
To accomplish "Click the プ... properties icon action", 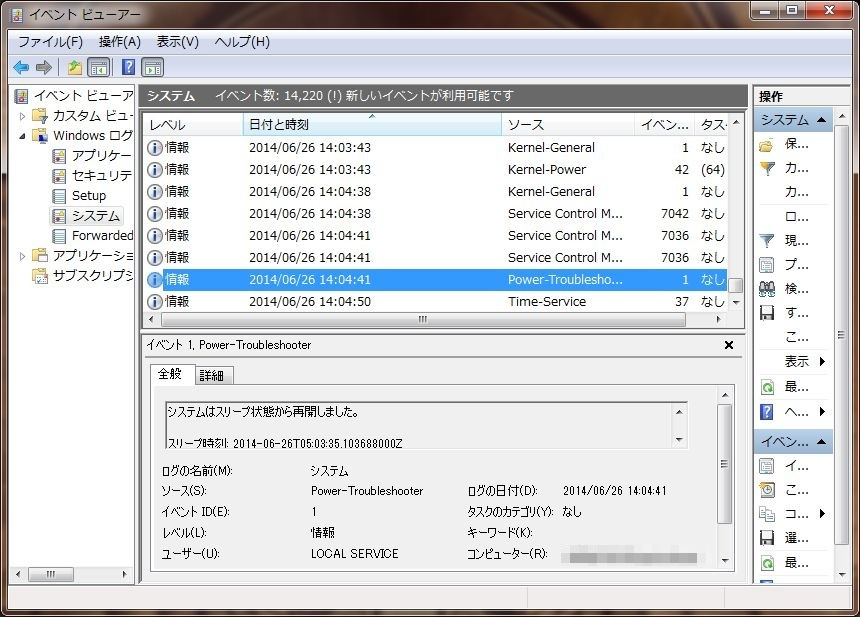I will click(767, 265).
